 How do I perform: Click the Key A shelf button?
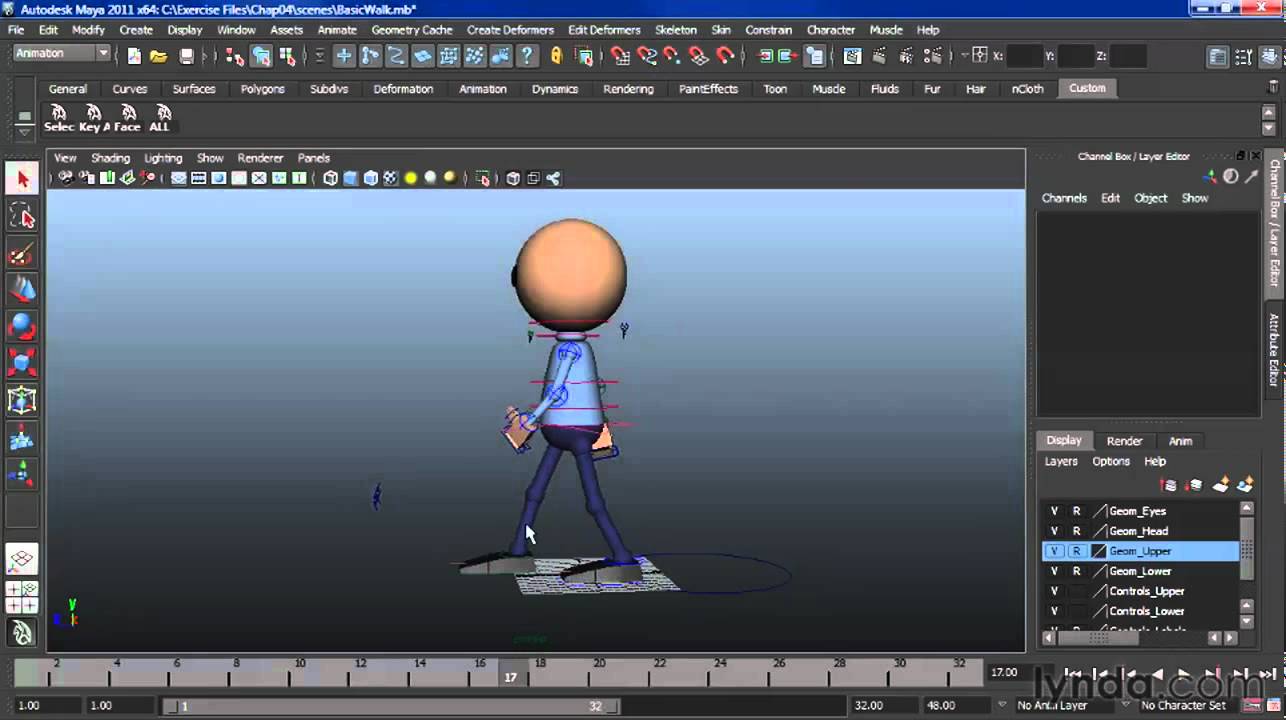pos(93,118)
